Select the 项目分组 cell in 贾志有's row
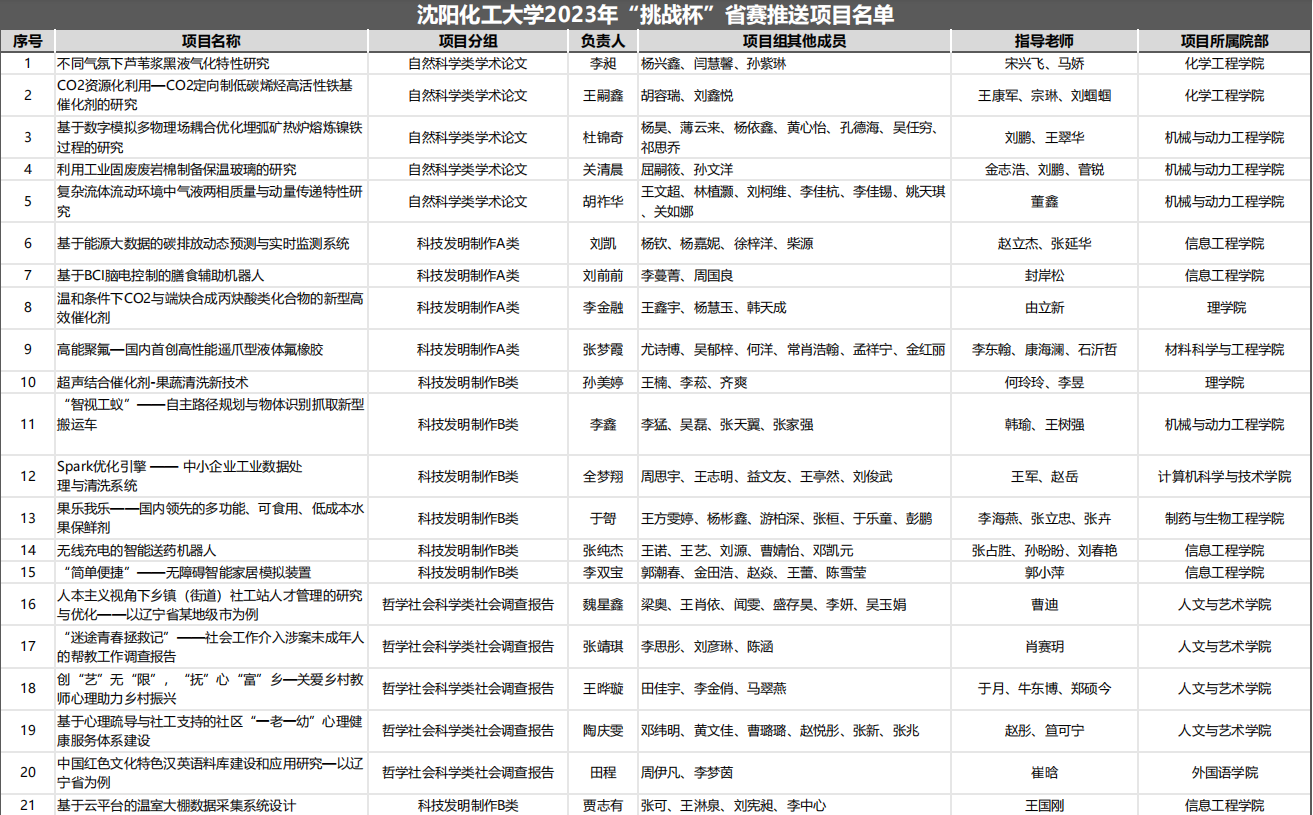This screenshot has width=1313, height=815. (x=467, y=805)
